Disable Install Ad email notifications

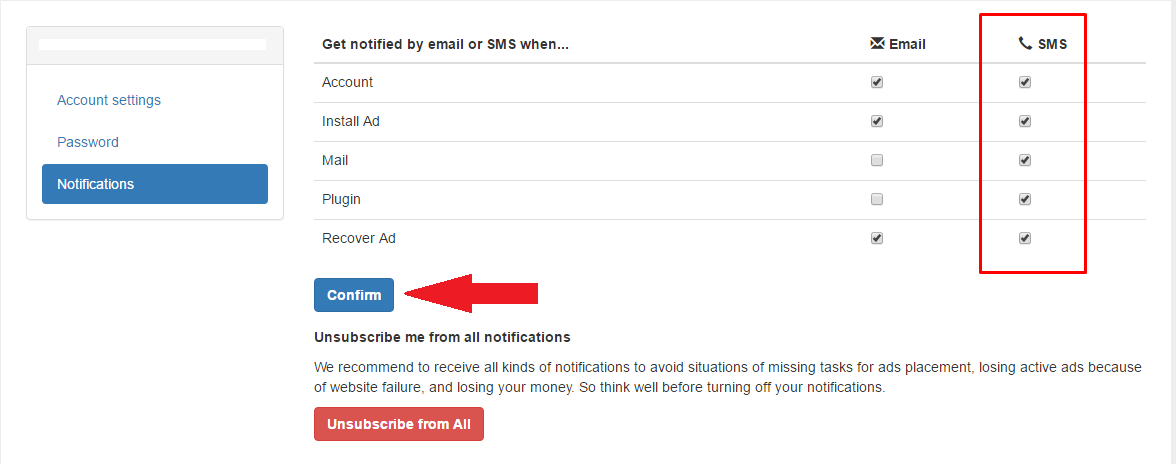pyautogui.click(x=877, y=121)
